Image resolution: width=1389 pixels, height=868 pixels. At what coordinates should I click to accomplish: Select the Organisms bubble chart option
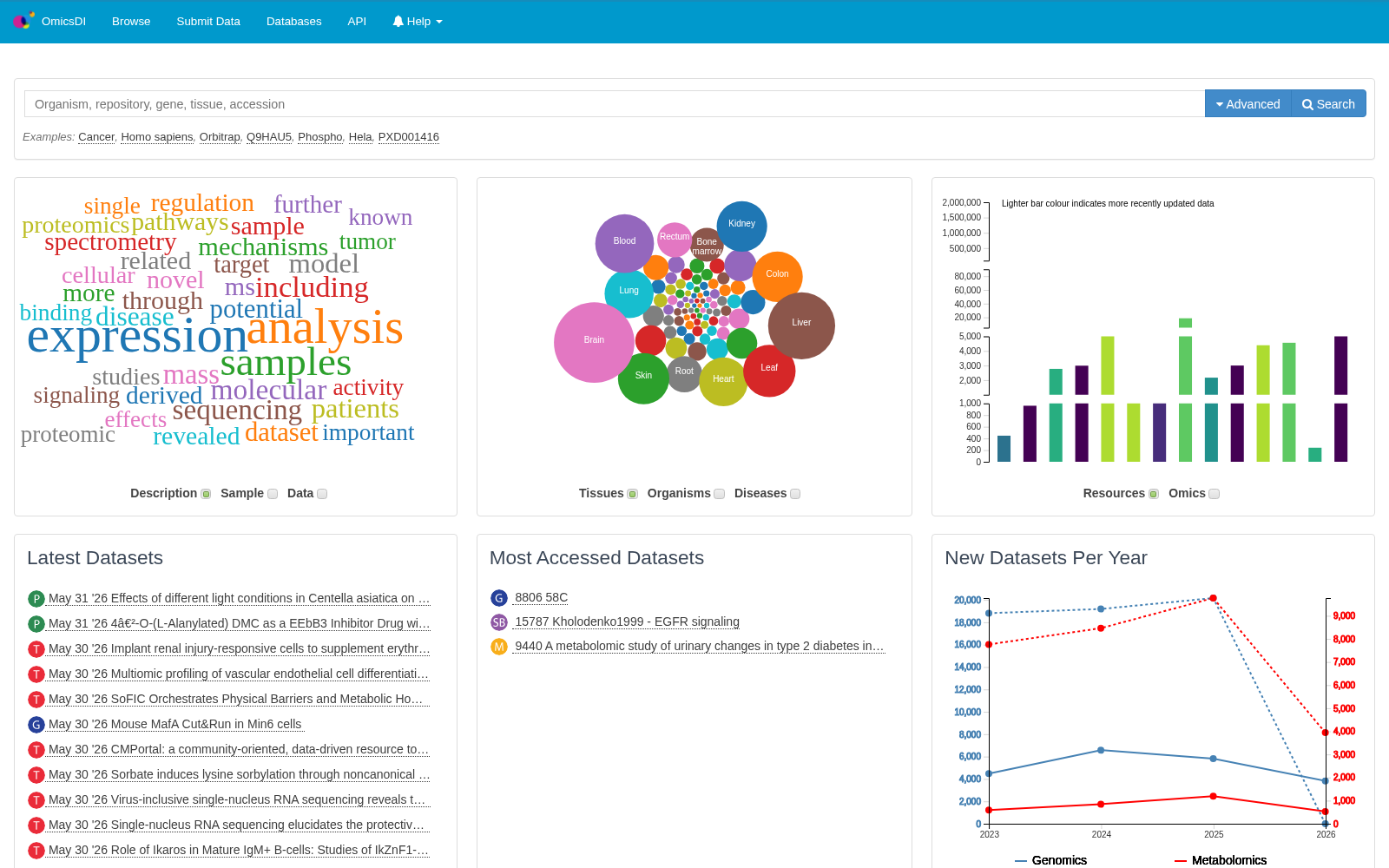click(720, 494)
